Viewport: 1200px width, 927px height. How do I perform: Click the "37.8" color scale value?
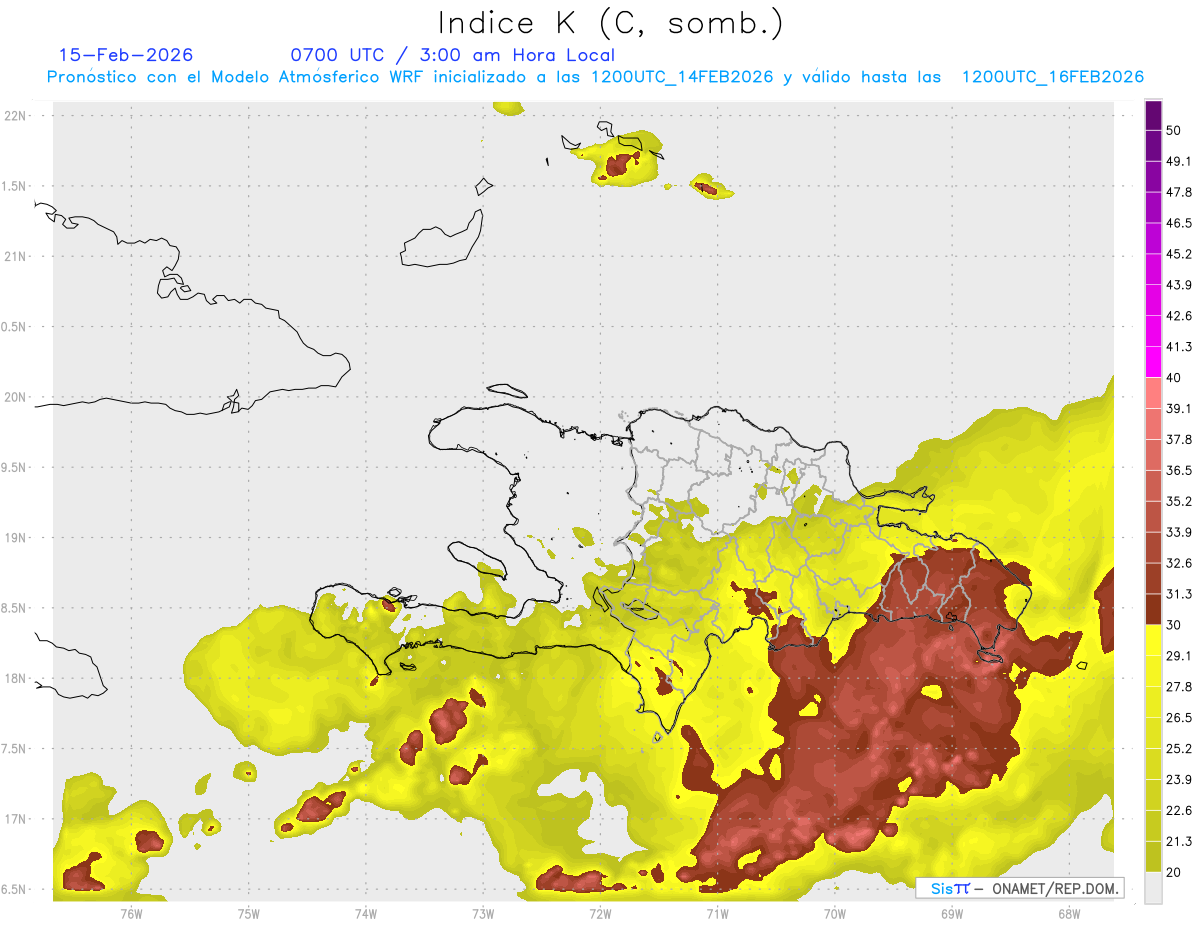[x=1179, y=441]
